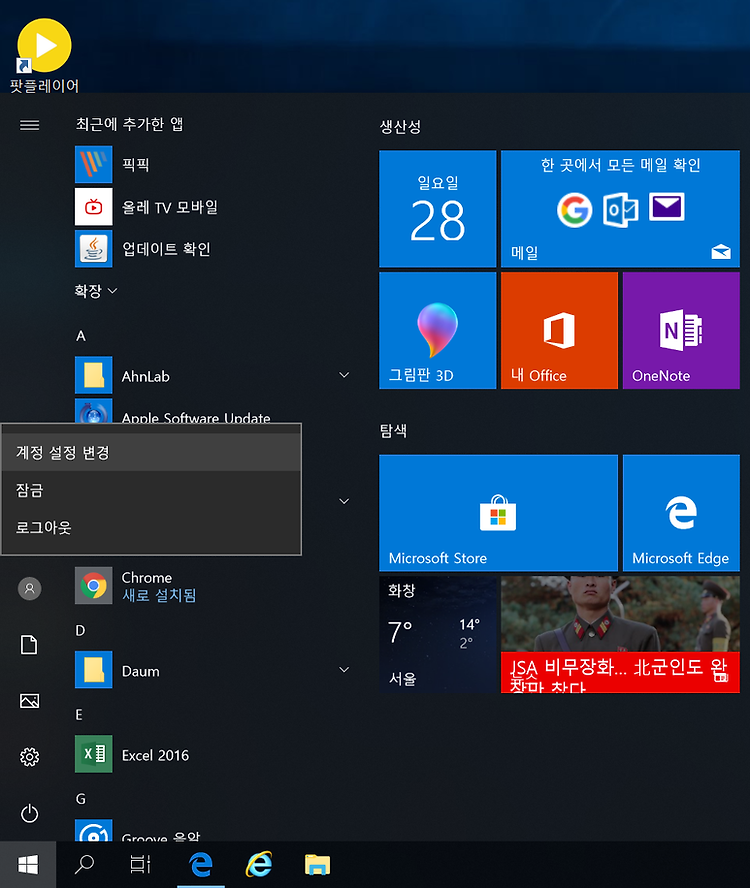Open Edge from the taskbar
Screen dimensions: 750x888
pyautogui.click(x=201, y=864)
